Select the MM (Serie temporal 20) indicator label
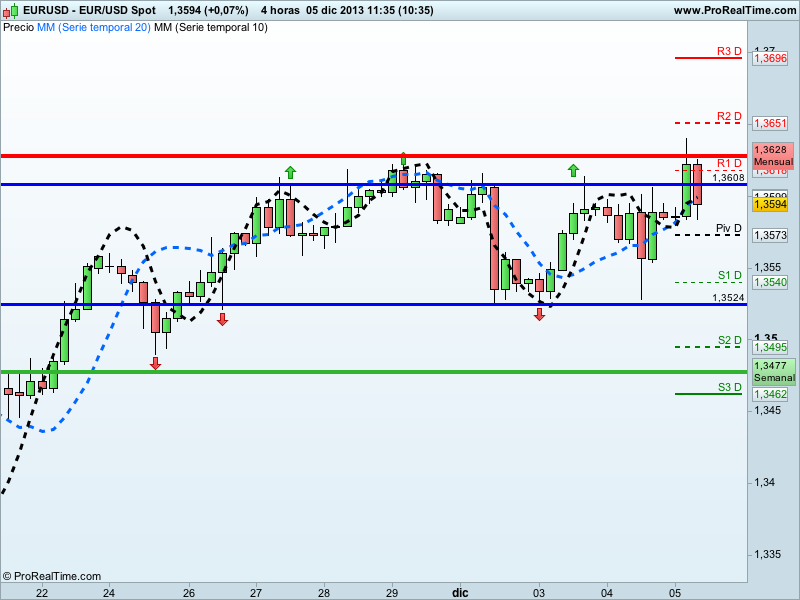Screen dimensions: 800x600 [x=93, y=27]
